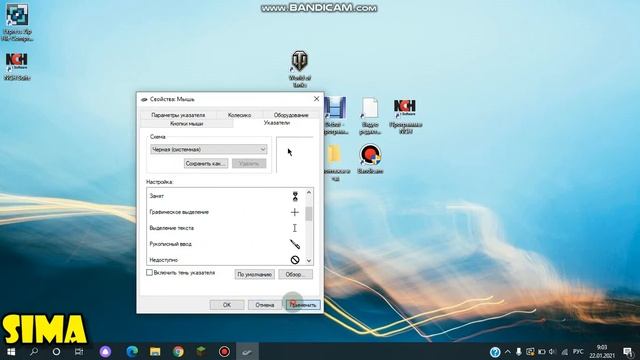Click the Удалить scheme button
The height and width of the screenshot is (360, 640).
pos(249,164)
